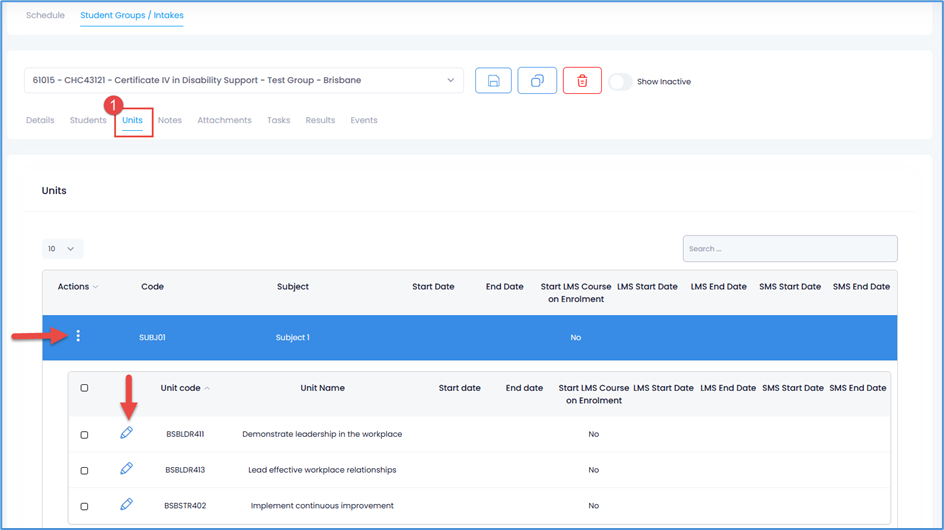944x530 pixels.
Task: Select checkbox for Lead effective workplace relationships
Action: tap(84, 470)
